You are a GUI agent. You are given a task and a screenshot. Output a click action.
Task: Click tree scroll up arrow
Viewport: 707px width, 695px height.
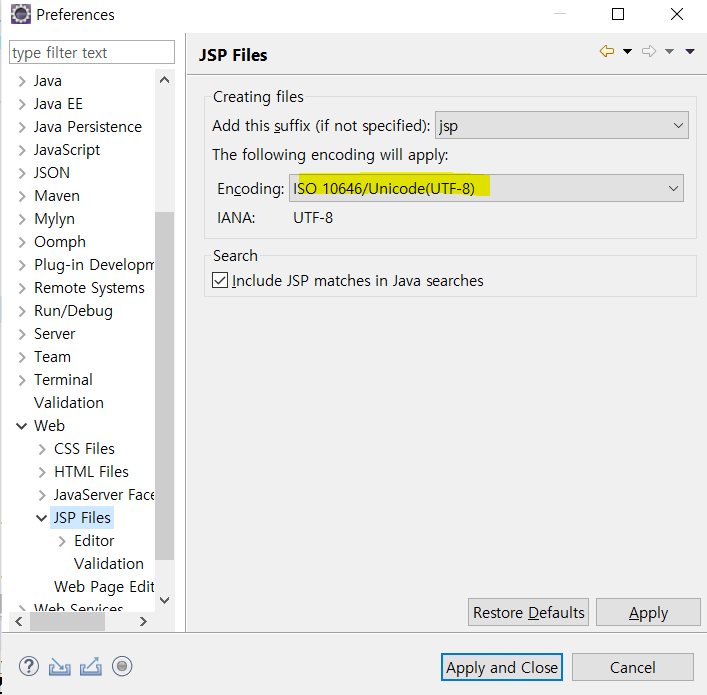point(165,80)
